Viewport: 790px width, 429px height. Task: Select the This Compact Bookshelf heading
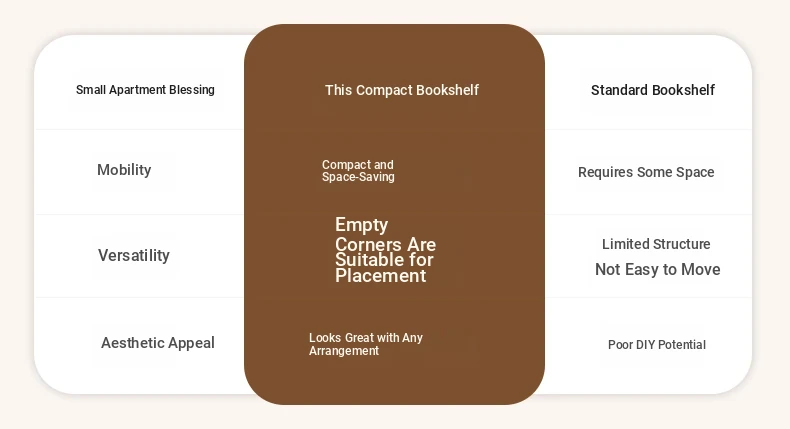pyautogui.click(x=401, y=90)
